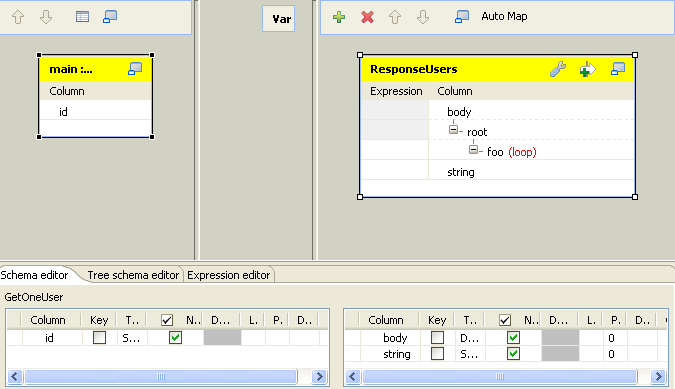675x389 pixels.
Task: Collapse the root node in tree
Action: pos(453,130)
